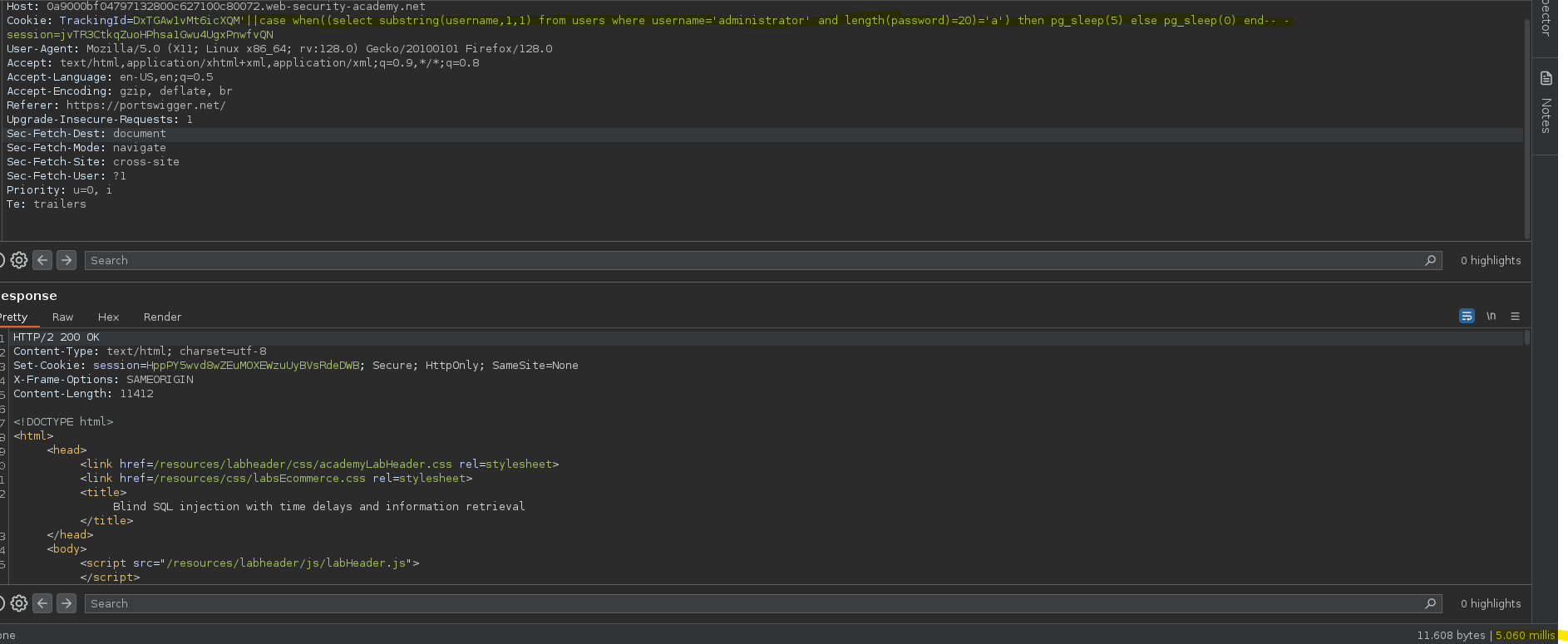Viewport: 1568px width, 644px height.
Task: Open the response view options menu
Action: [1515, 316]
